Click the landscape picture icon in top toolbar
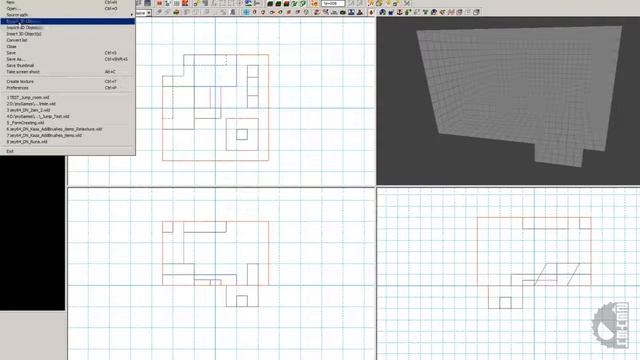Screen dimensions: 640x360 click(248, 3)
